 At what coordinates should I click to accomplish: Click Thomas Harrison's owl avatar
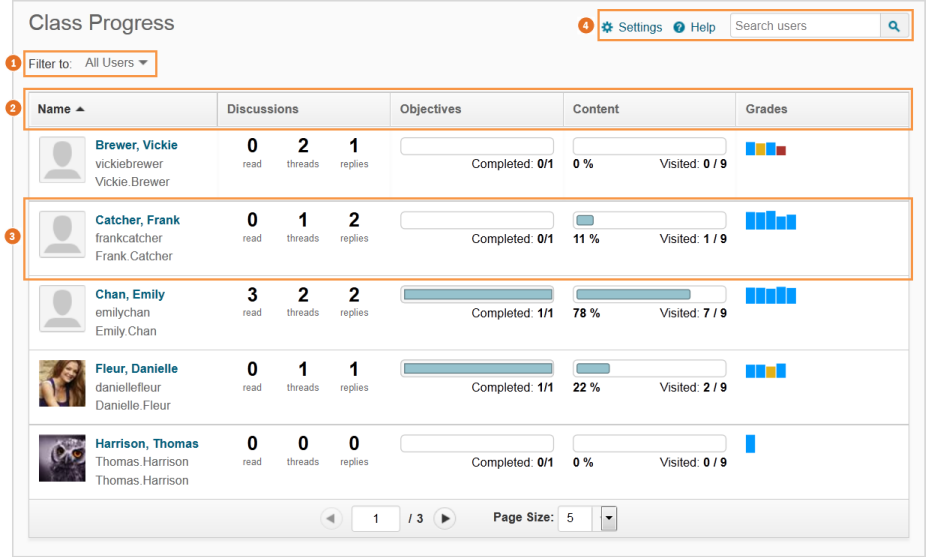pyautogui.click(x=62, y=458)
